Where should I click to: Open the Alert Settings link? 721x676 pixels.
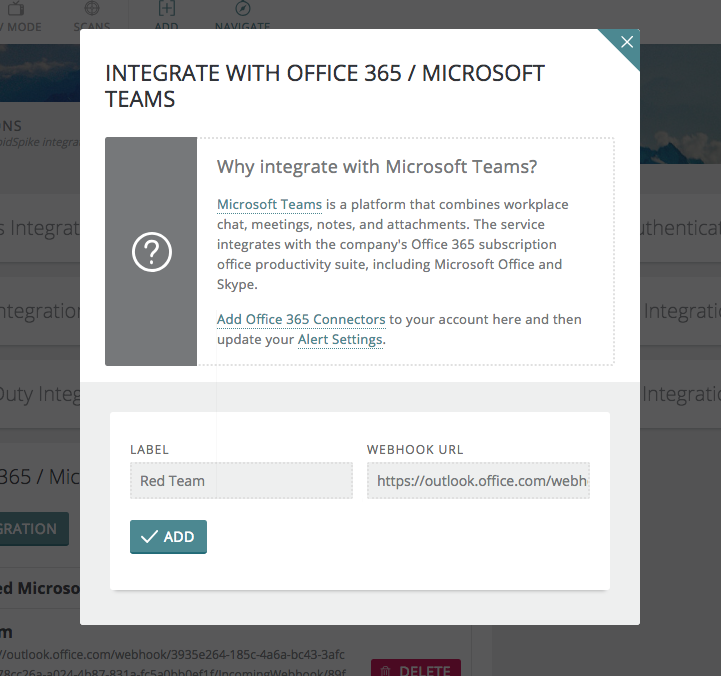340,339
